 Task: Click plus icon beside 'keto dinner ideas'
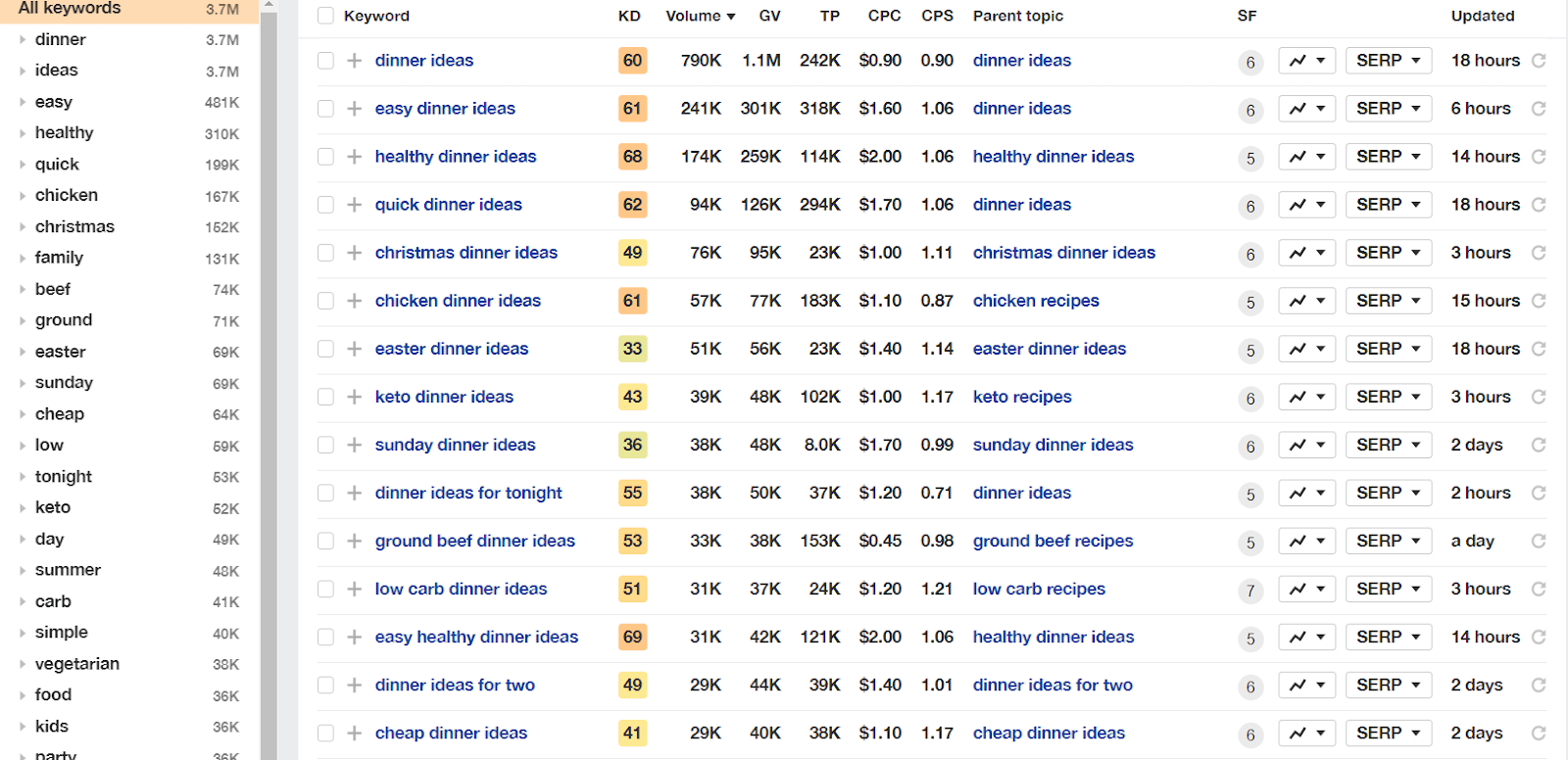[x=354, y=397]
